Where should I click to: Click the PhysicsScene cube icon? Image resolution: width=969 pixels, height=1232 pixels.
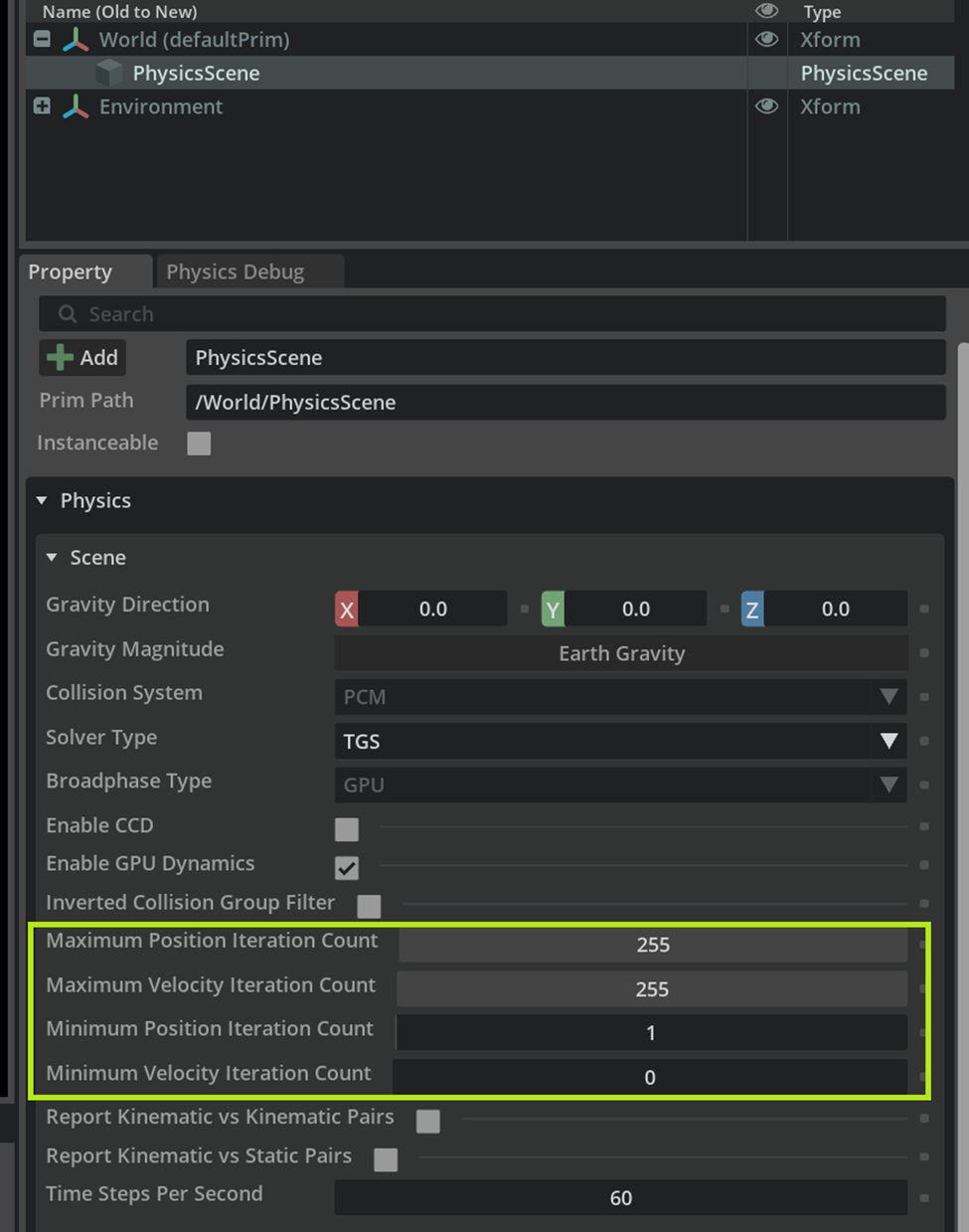click(x=108, y=73)
